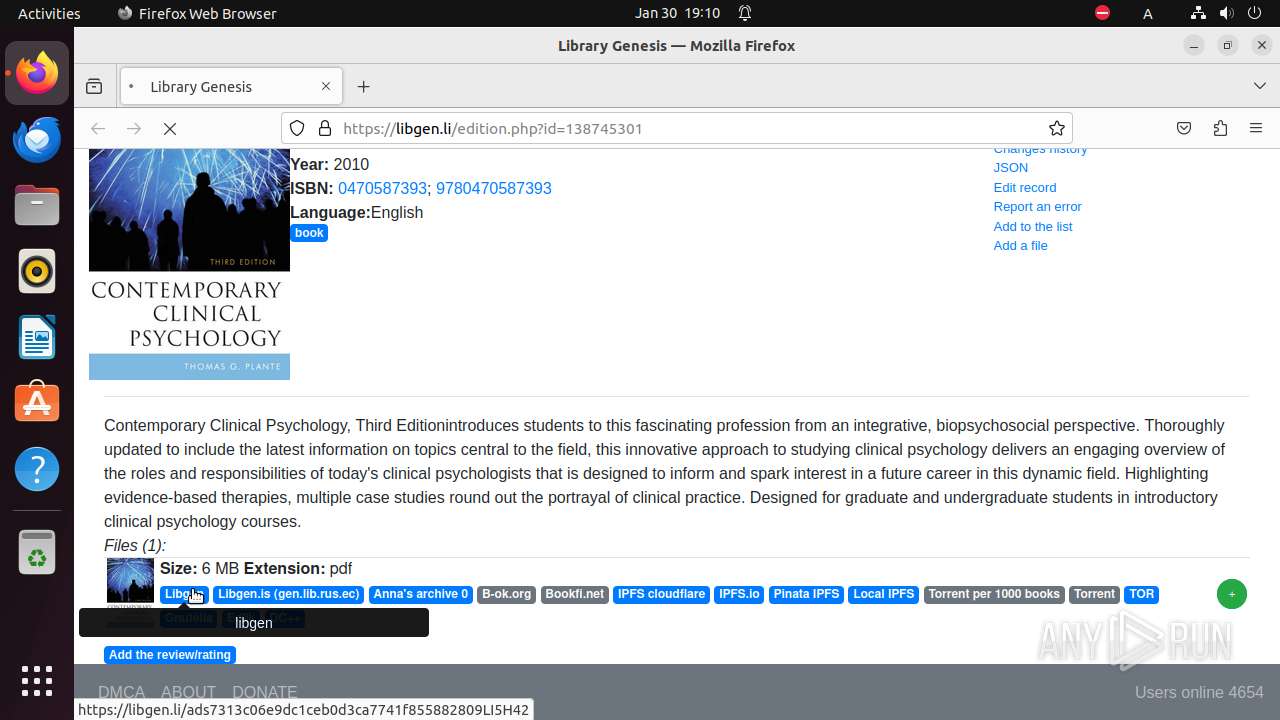Click the Local IPFS mirror badge
The image size is (1280, 720).
884,594
